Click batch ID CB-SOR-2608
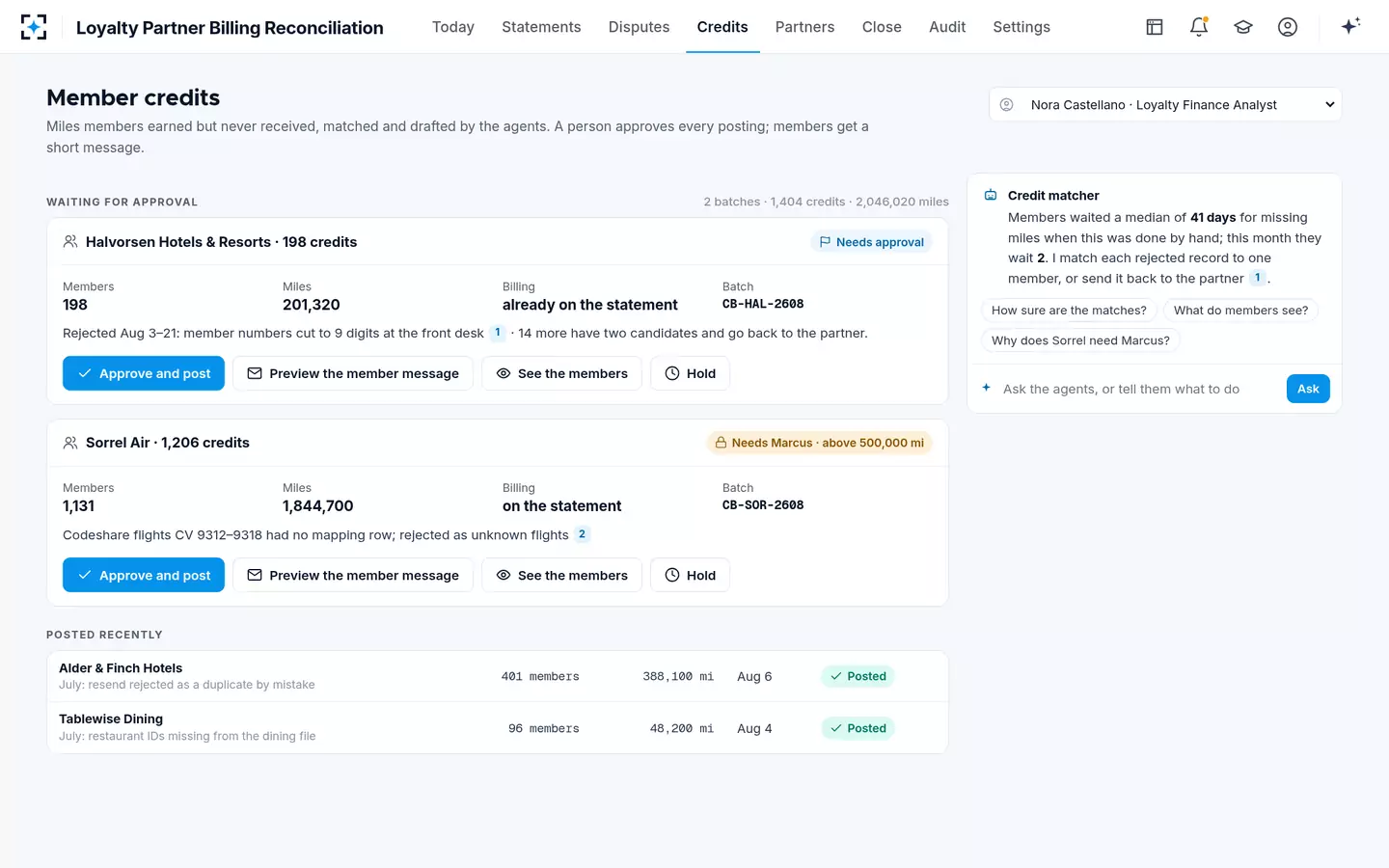The height and width of the screenshot is (868, 1389). tap(763, 505)
